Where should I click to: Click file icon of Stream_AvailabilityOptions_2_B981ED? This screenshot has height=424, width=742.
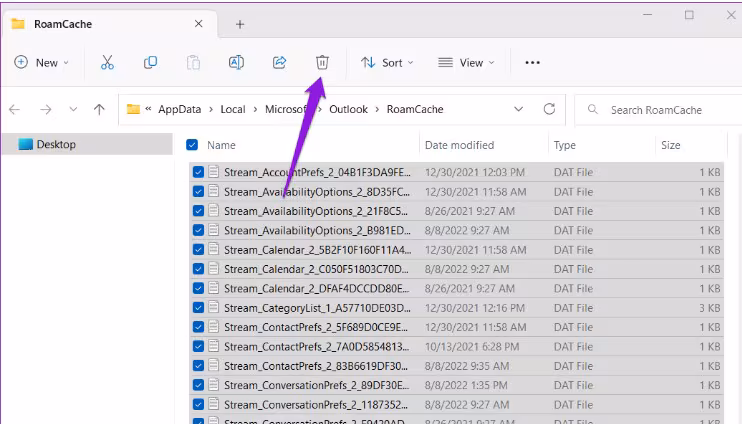pyautogui.click(x=214, y=230)
